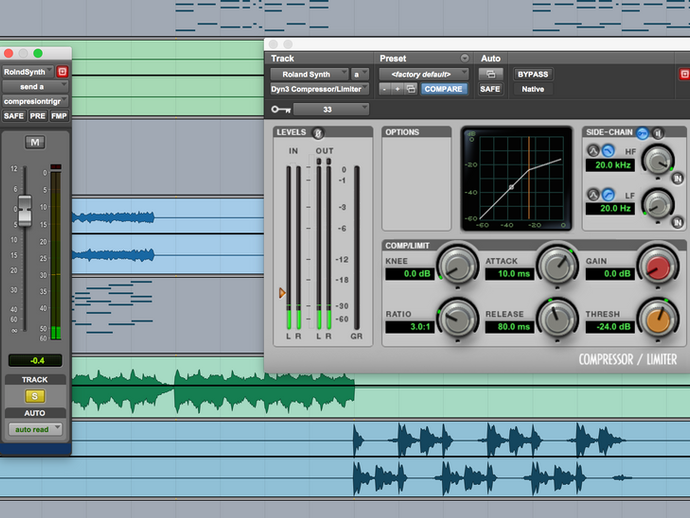Adjust the red GAIN knob

click(x=658, y=267)
